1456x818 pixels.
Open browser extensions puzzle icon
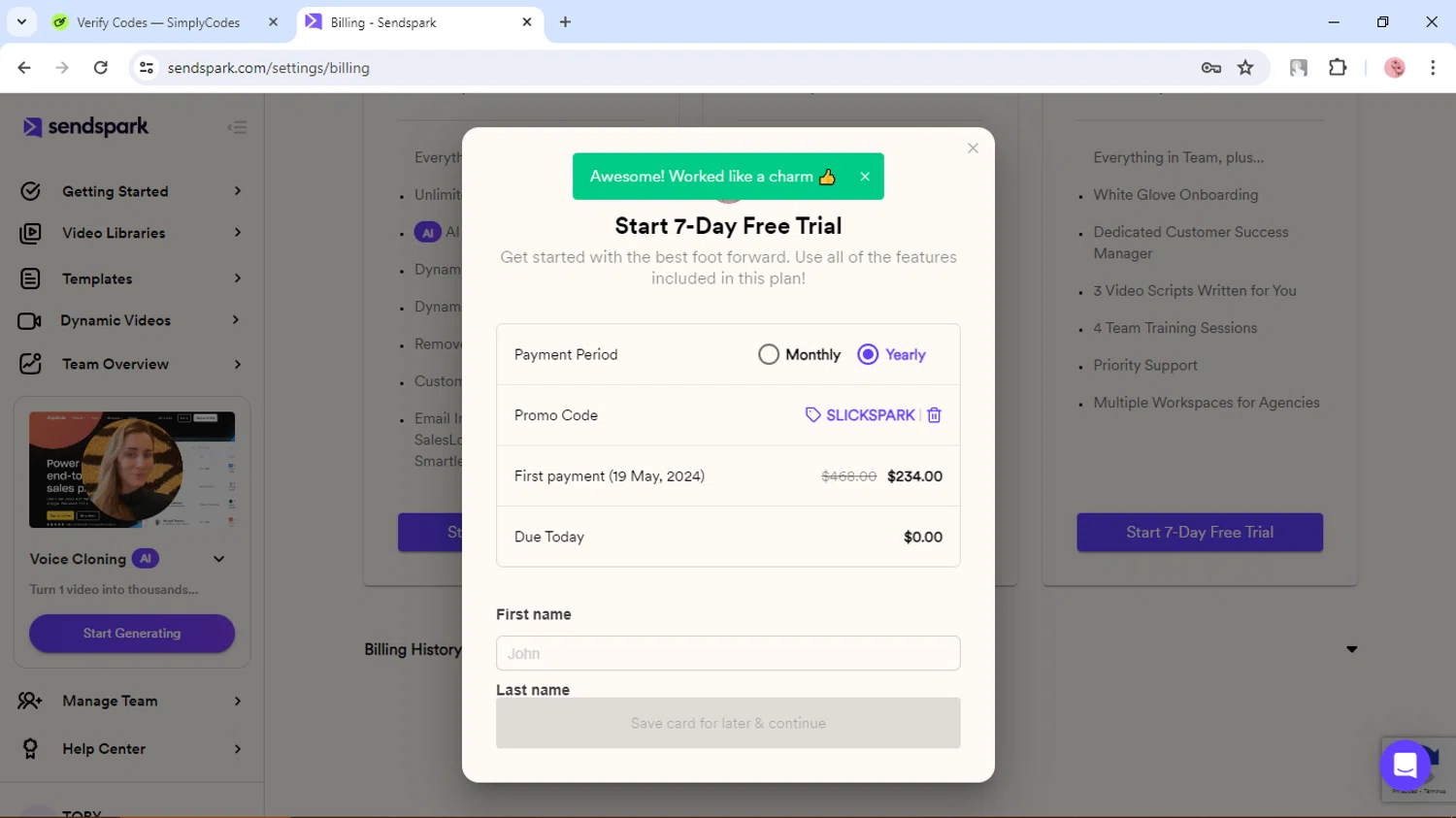pyautogui.click(x=1338, y=68)
